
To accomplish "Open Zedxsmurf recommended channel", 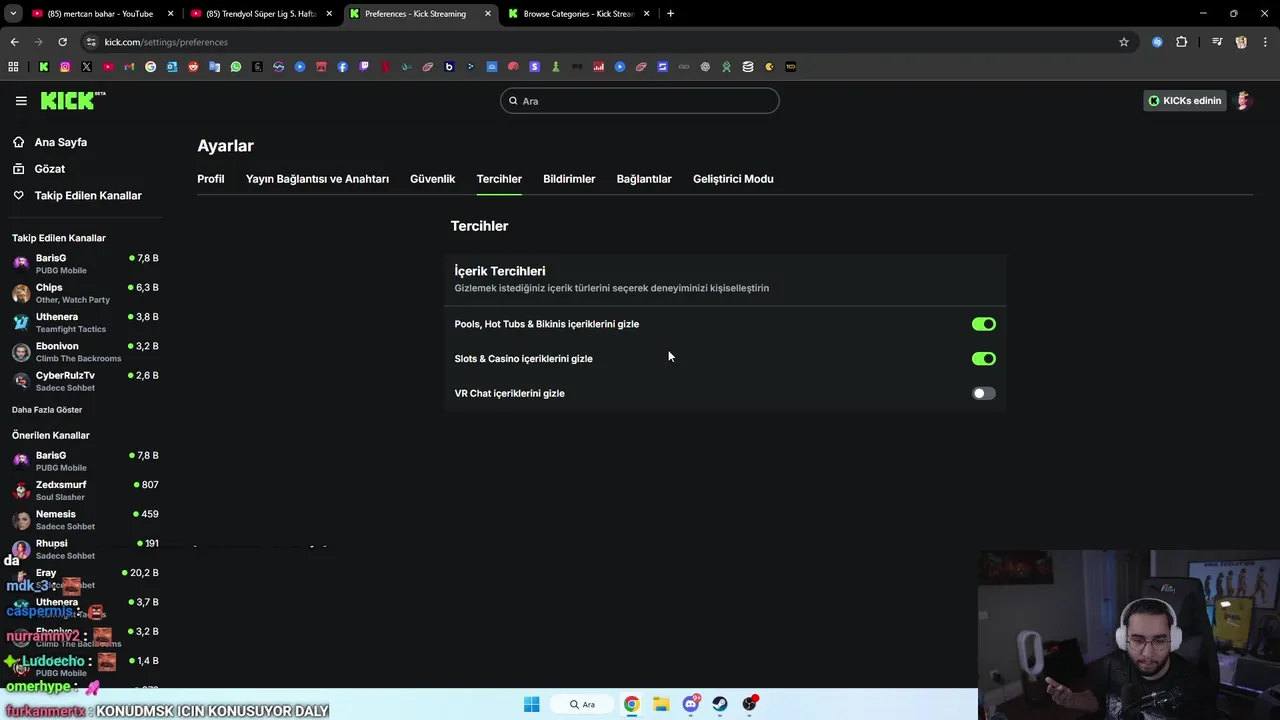I will [x=85, y=490].
